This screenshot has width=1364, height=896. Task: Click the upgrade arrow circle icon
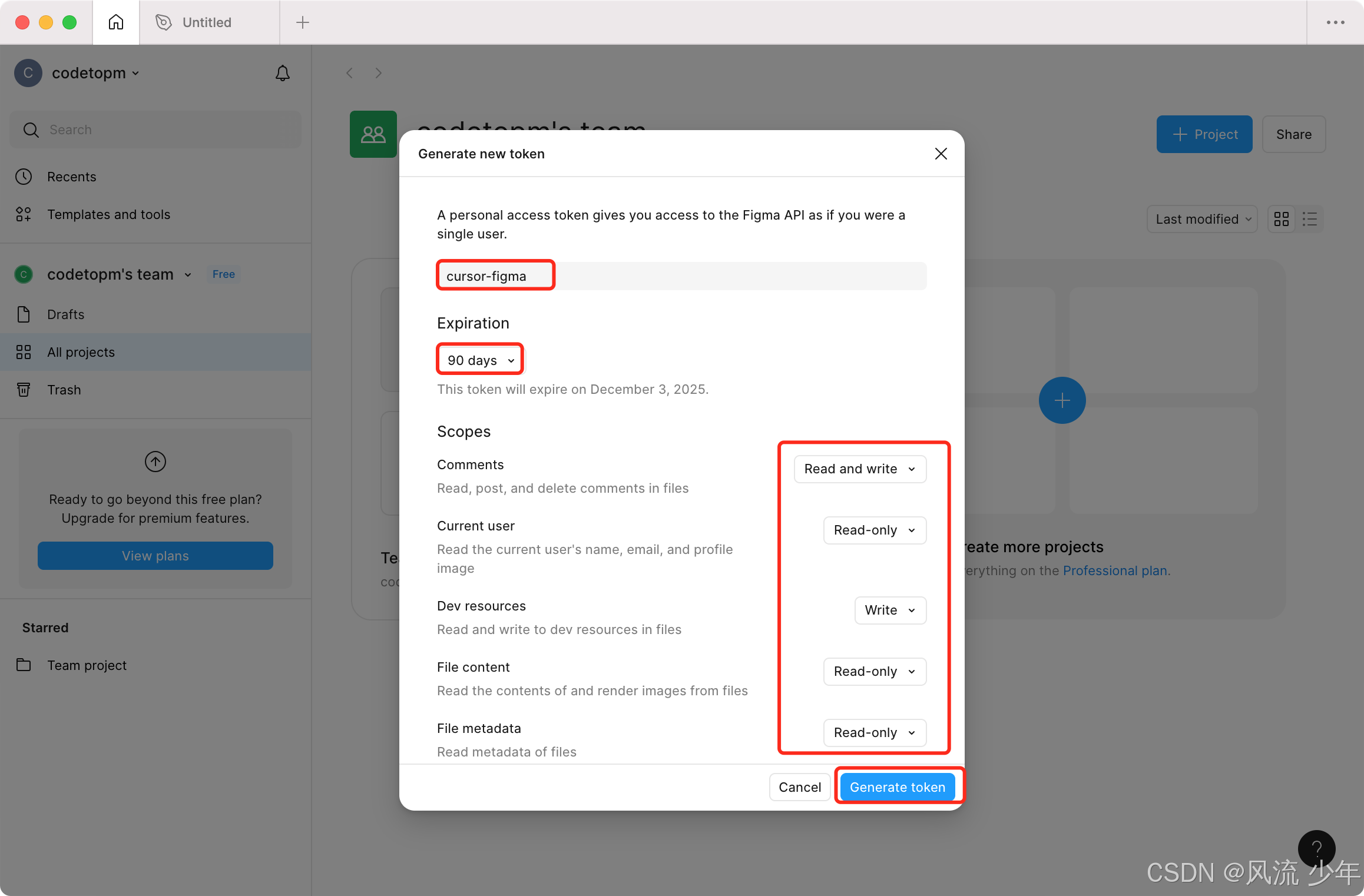[155, 462]
